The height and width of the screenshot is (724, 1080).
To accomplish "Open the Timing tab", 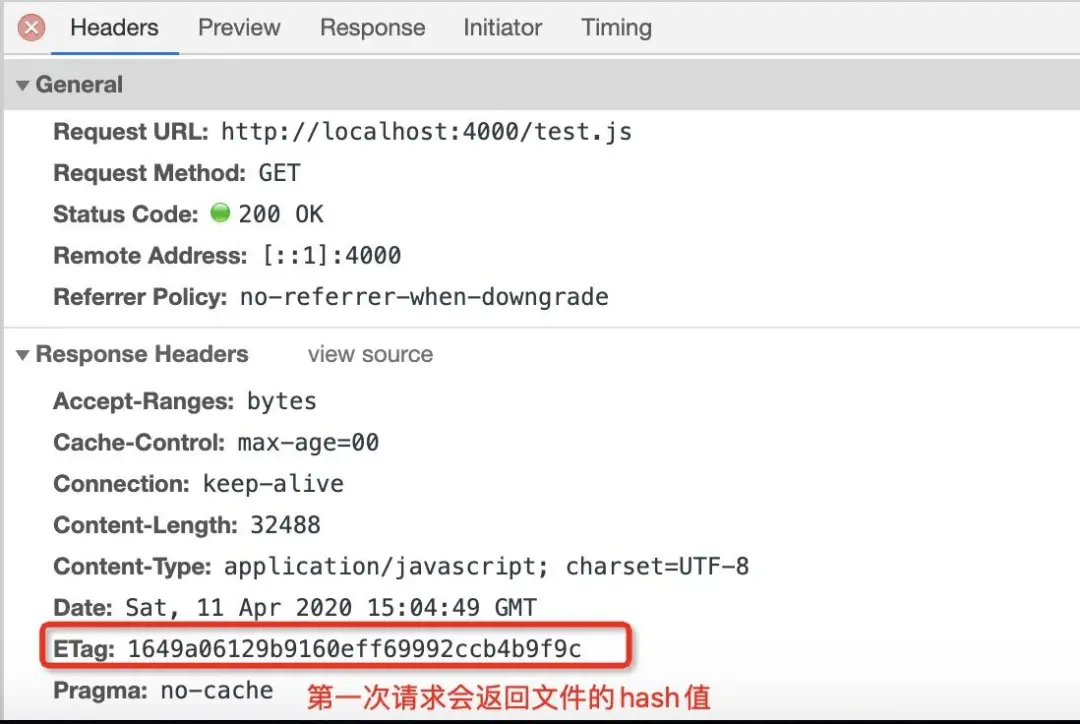I will point(616,28).
